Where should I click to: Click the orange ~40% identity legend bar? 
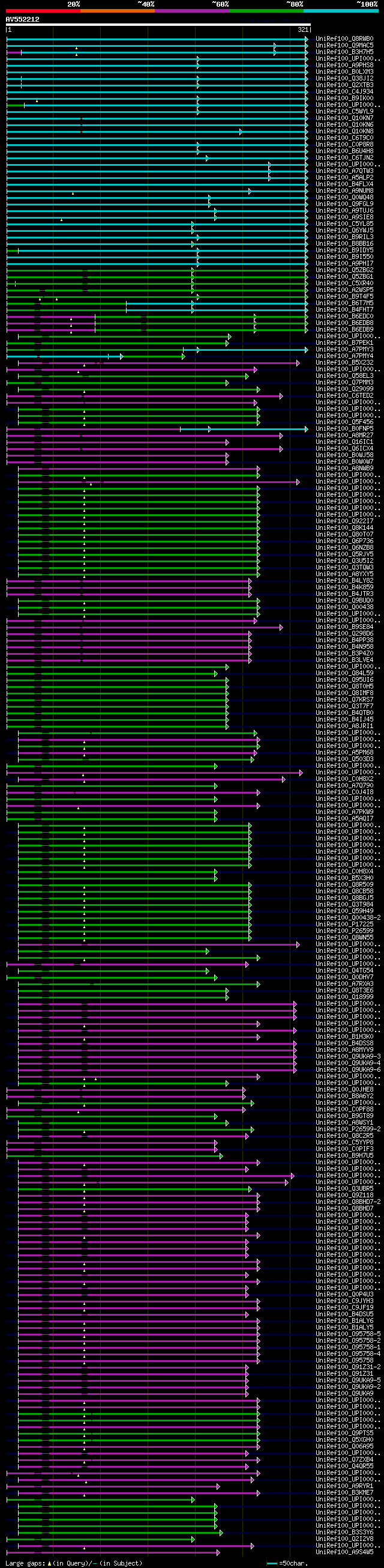[118, 11]
